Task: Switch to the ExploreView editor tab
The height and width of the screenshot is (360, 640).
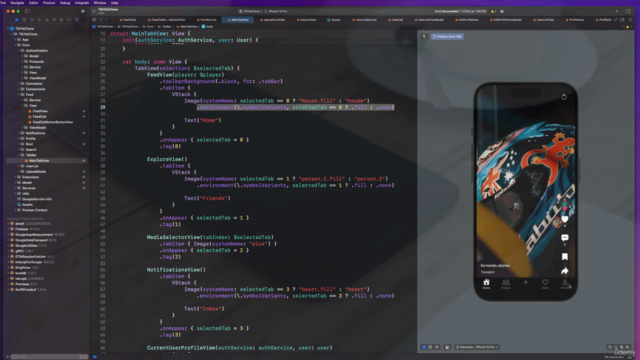Action: [306, 20]
